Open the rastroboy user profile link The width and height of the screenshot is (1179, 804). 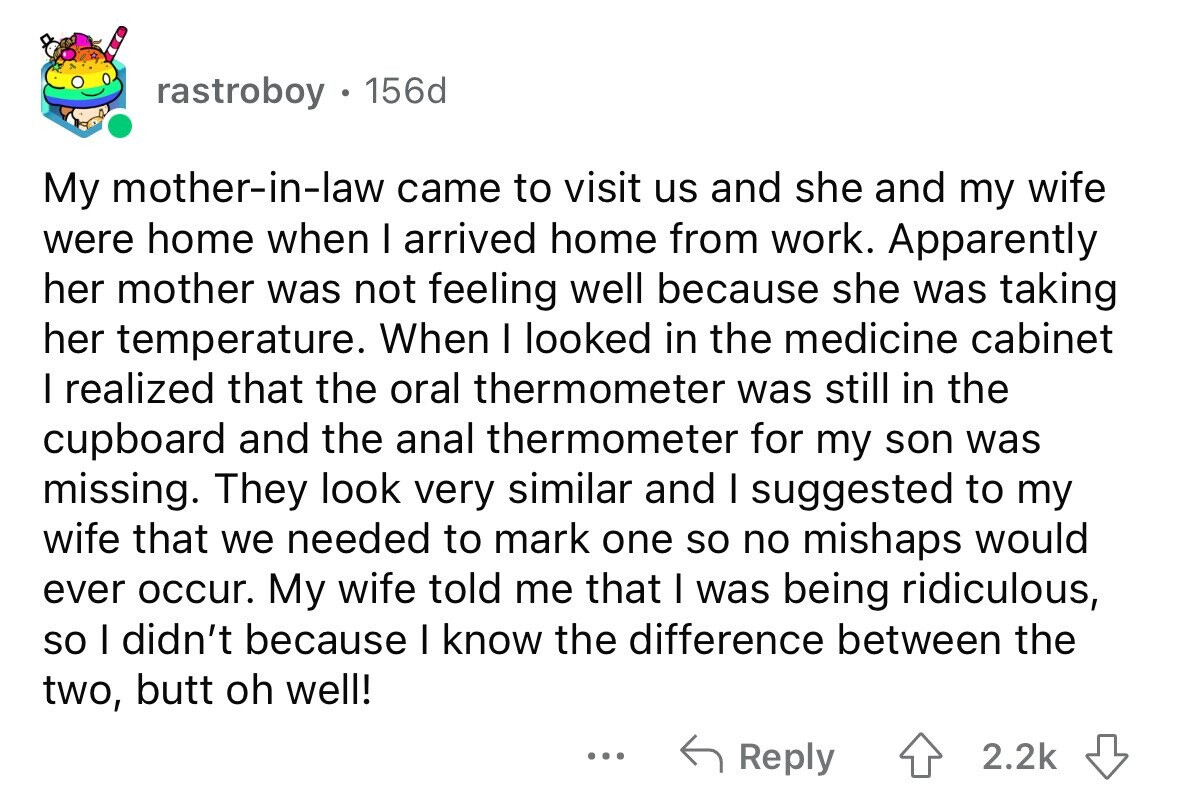(241, 92)
